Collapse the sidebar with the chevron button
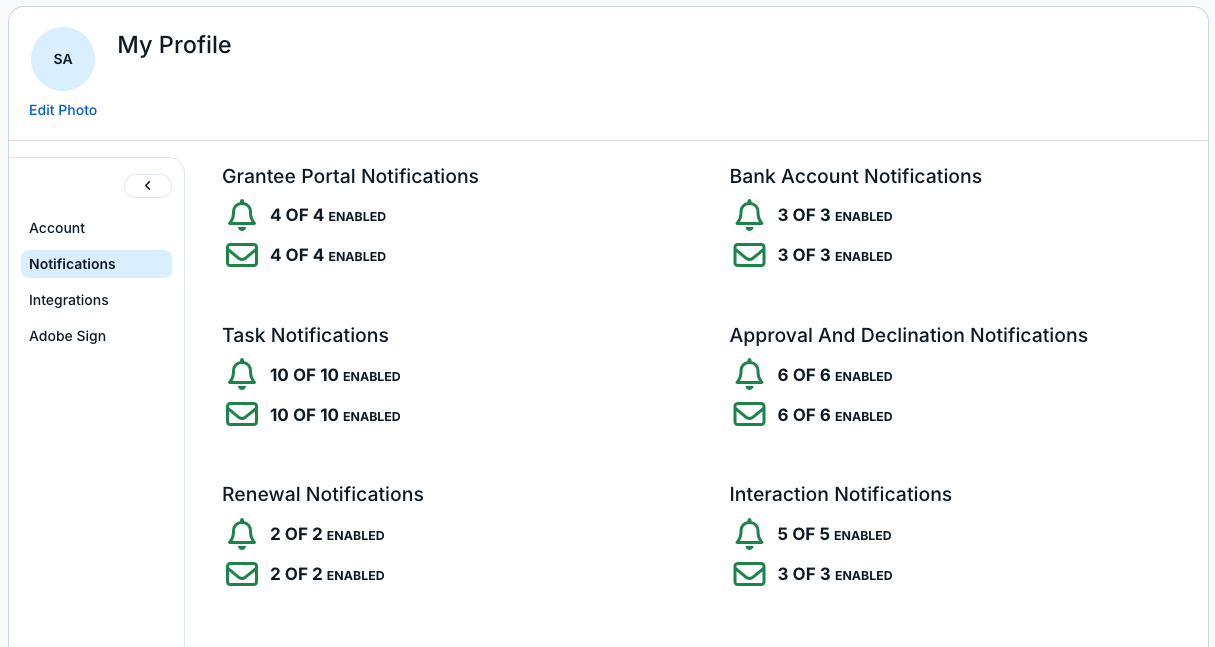The image size is (1215, 647). click(148, 186)
